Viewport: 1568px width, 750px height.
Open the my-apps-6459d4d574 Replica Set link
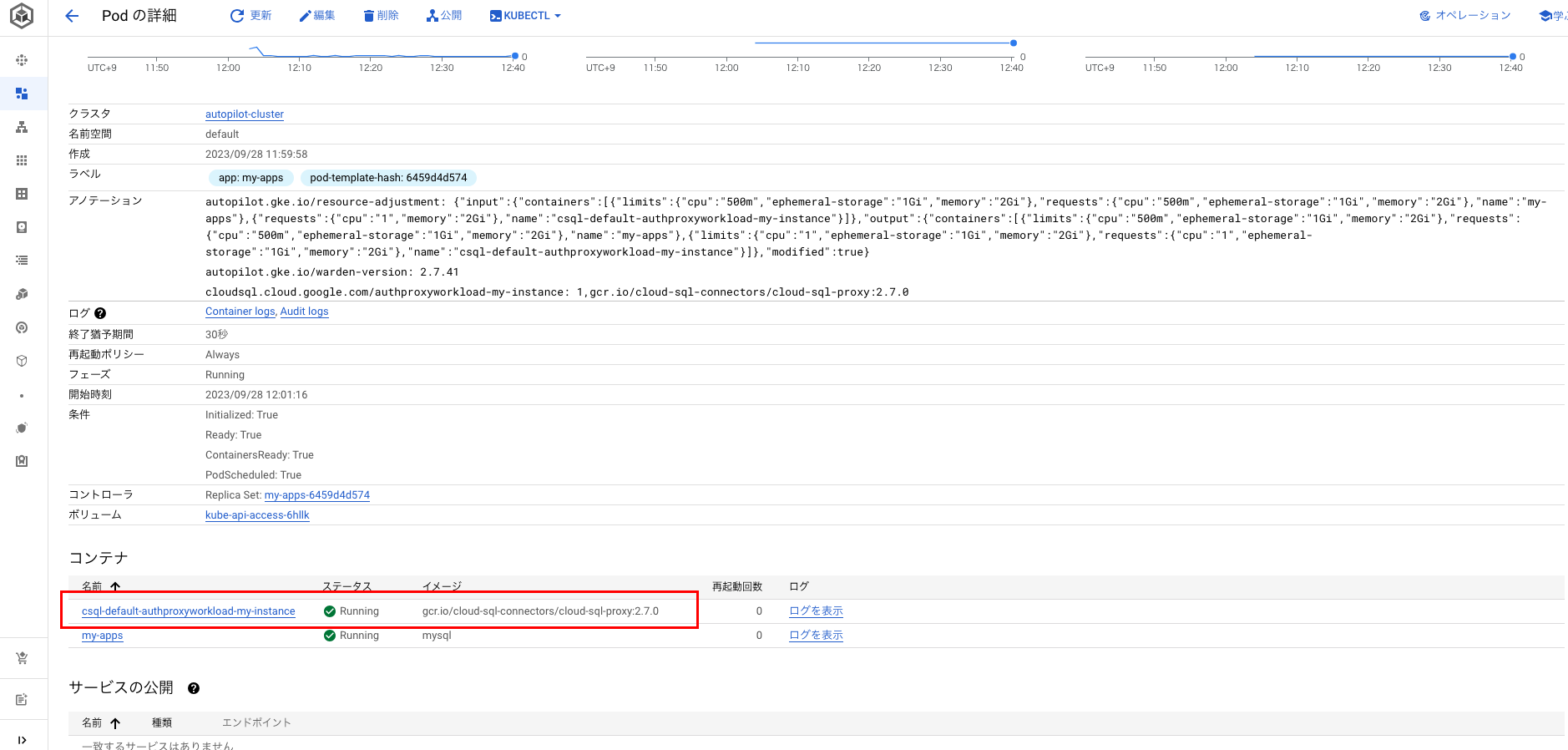317,495
